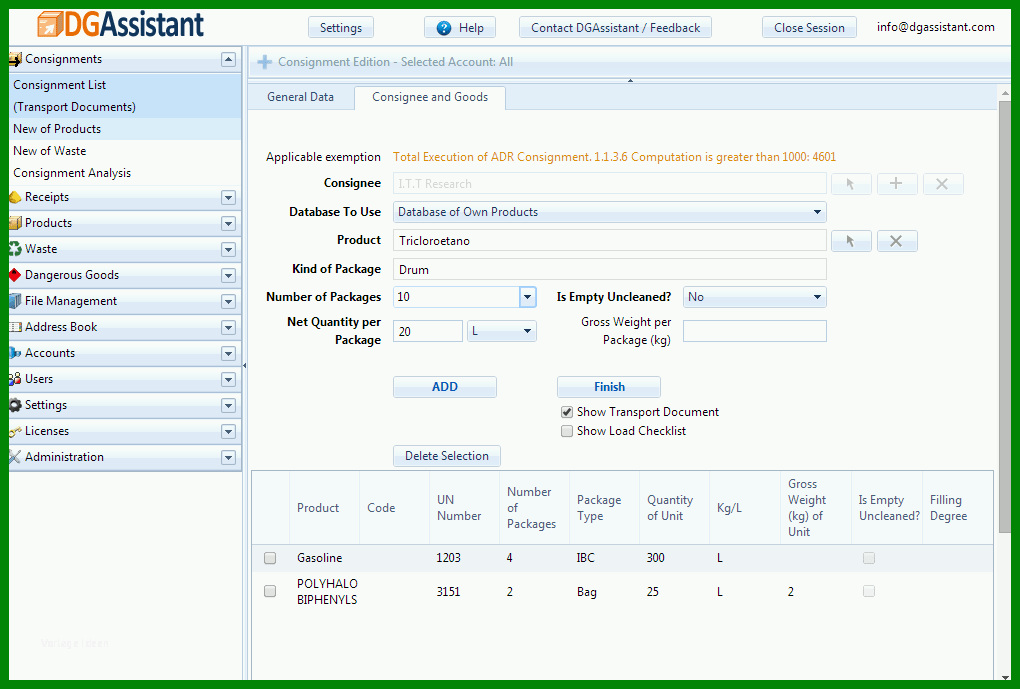Click the plus icon beside Consignment Edition

point(264,62)
